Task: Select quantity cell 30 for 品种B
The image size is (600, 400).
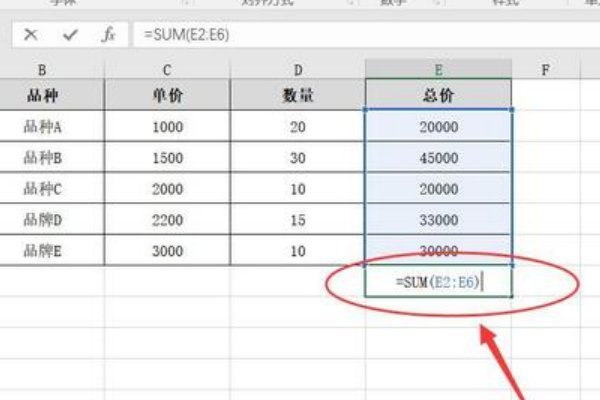Action: point(298,157)
